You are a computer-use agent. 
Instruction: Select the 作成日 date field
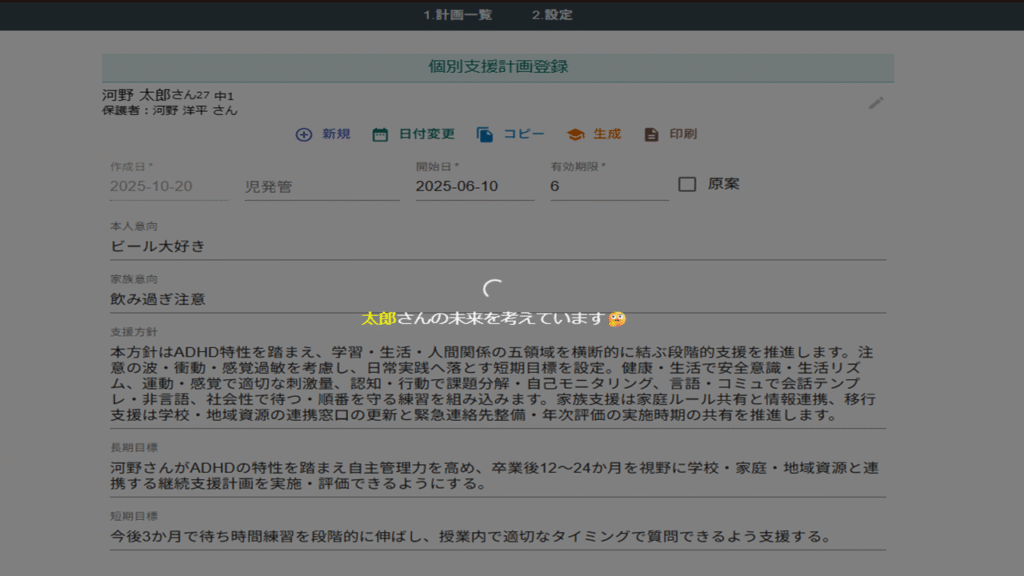(x=168, y=186)
